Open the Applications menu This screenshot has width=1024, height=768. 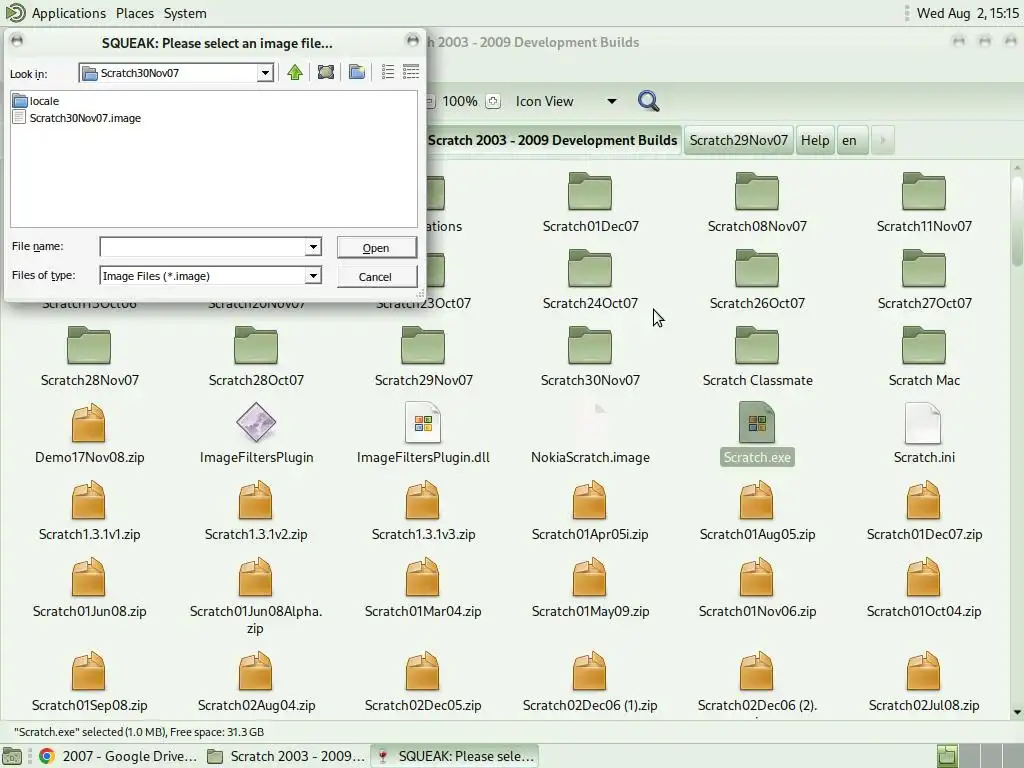coord(69,13)
